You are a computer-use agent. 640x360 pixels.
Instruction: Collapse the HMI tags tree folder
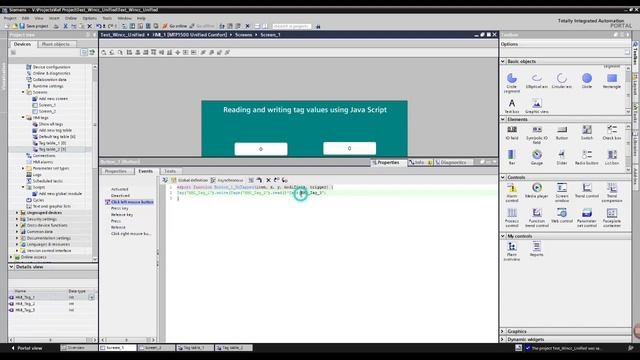pos(23,118)
